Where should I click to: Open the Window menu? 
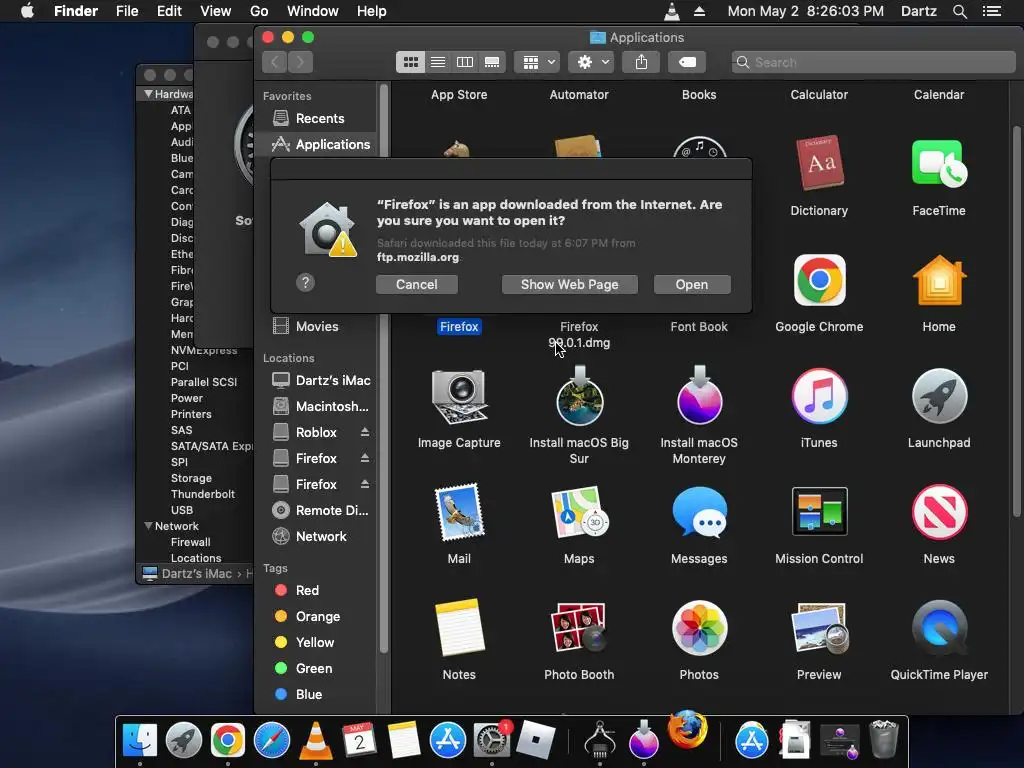pos(313,11)
